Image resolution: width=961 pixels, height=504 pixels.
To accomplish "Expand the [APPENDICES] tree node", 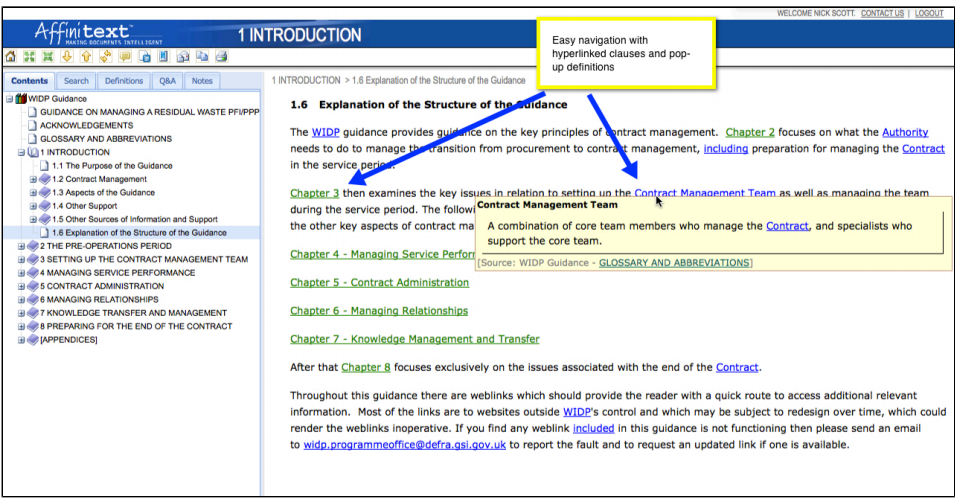I will click(x=21, y=340).
